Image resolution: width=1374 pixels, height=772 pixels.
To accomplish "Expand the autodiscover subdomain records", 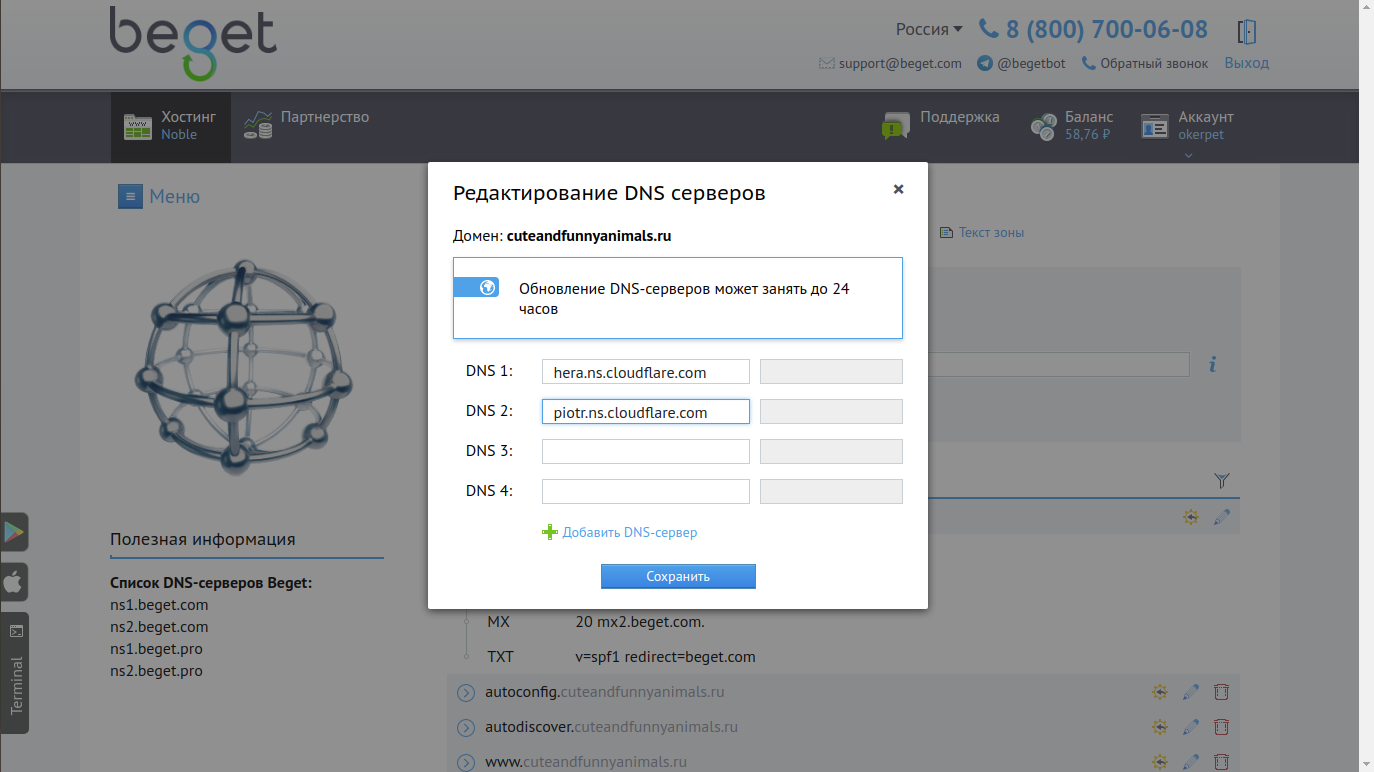I will click(x=465, y=727).
